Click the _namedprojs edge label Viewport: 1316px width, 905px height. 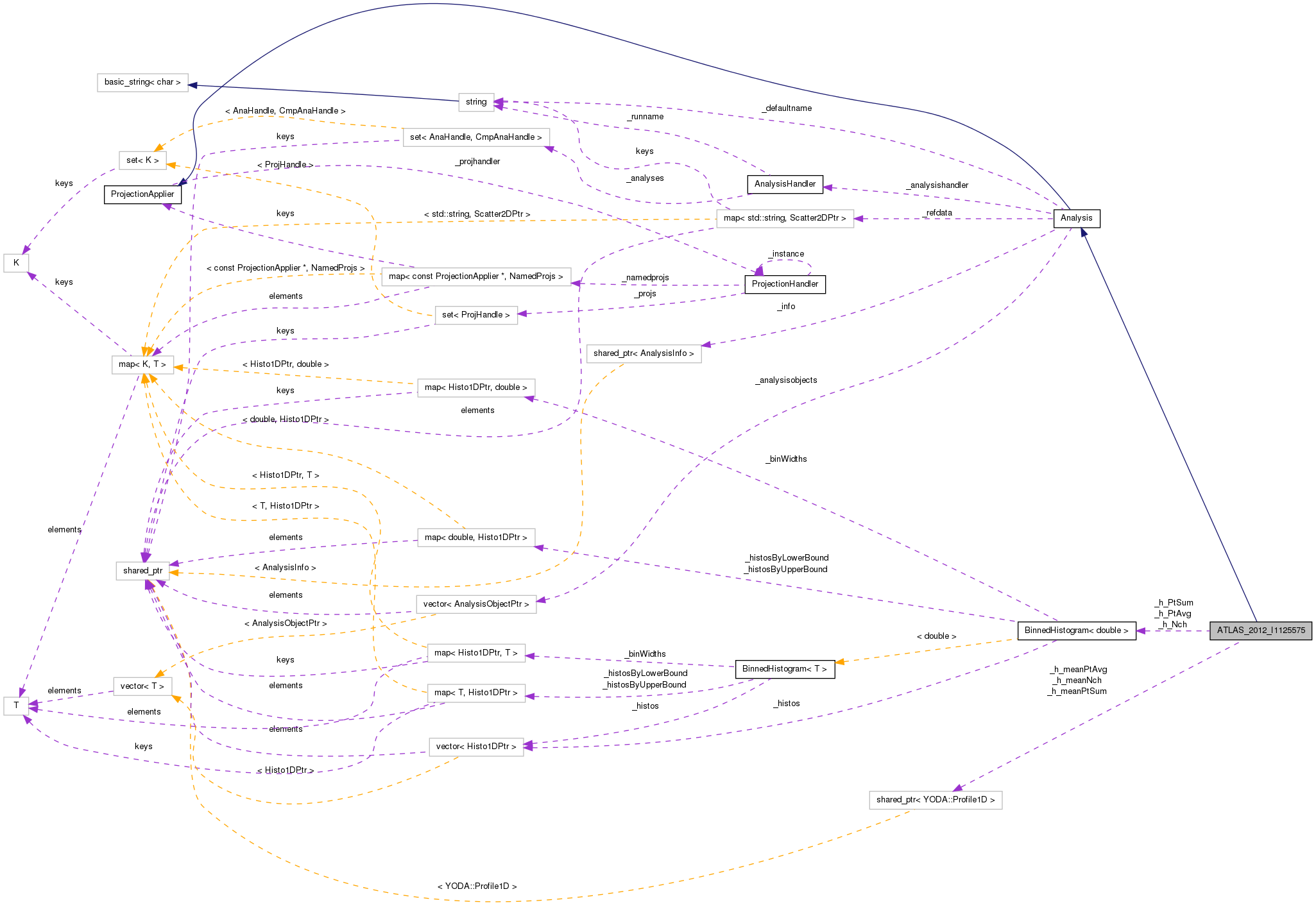pos(645,278)
